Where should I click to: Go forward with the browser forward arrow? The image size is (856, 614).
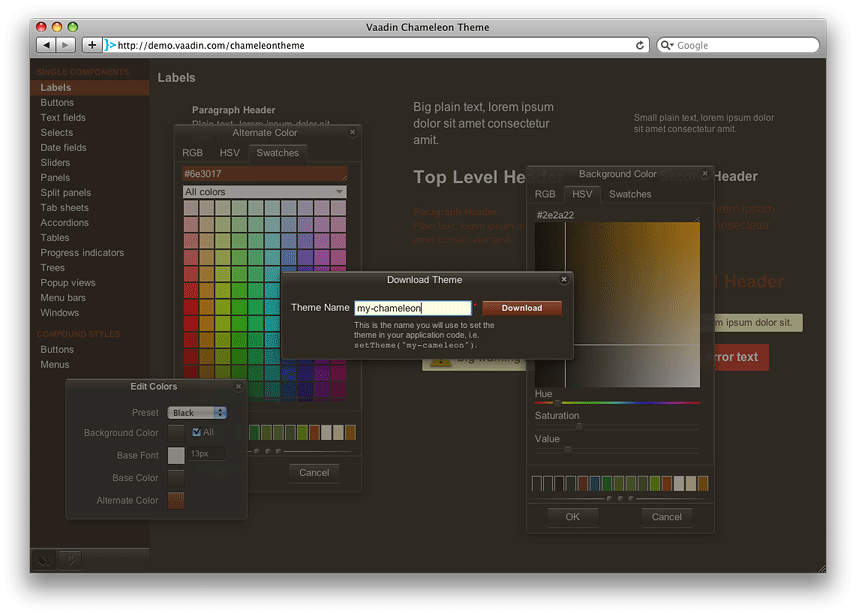coord(66,45)
